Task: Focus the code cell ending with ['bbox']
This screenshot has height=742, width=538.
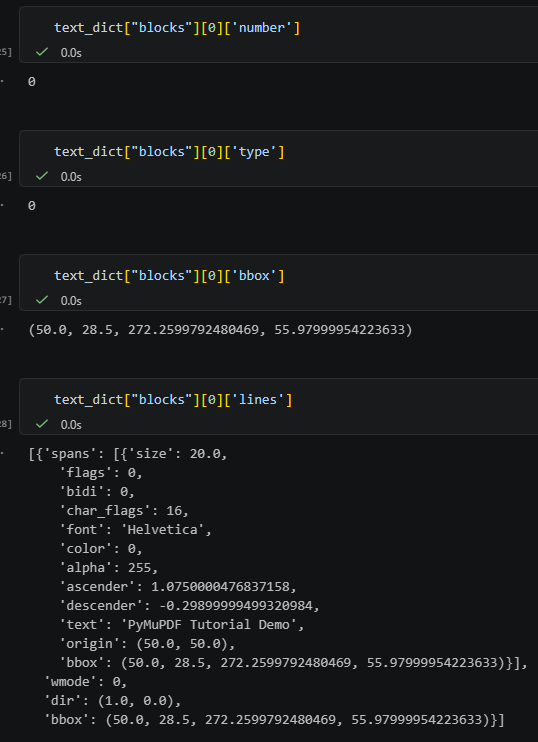Action: (279, 283)
